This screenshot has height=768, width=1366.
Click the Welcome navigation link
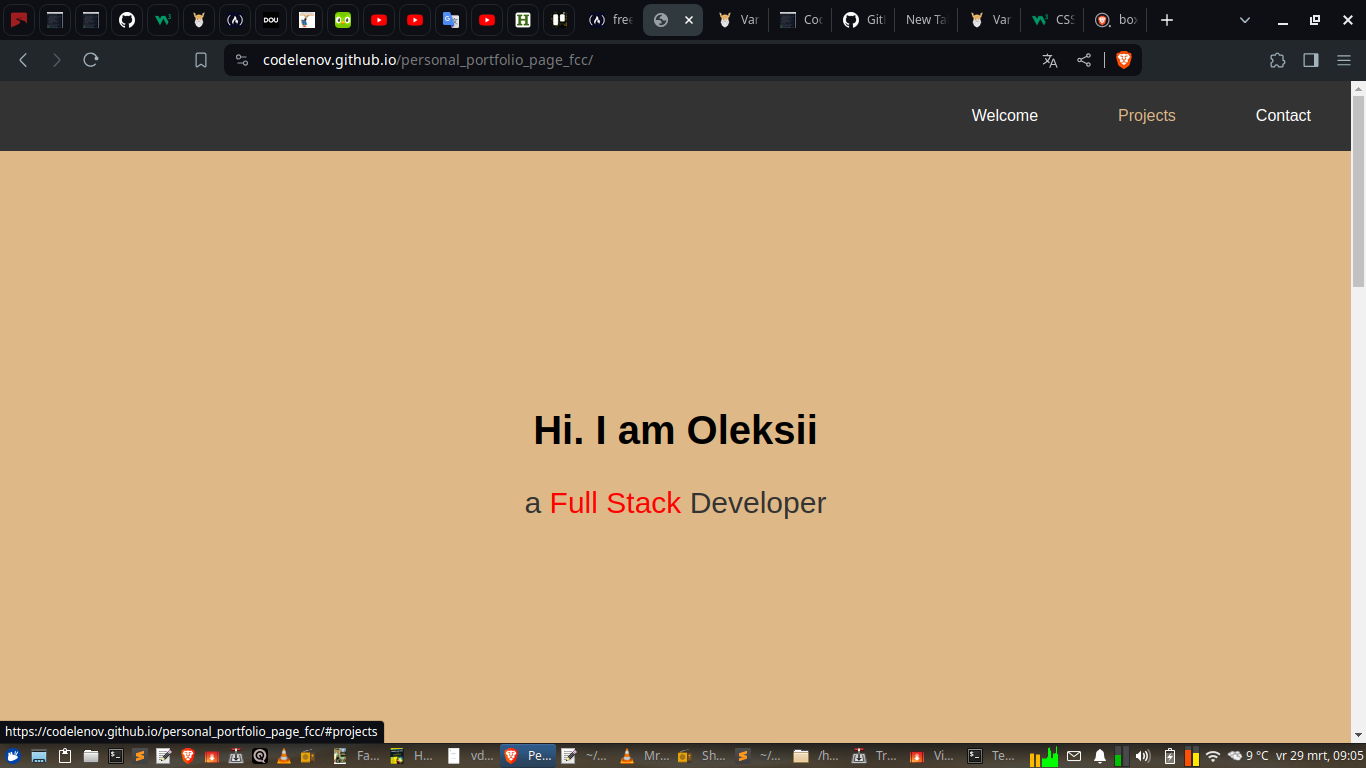pyautogui.click(x=1004, y=116)
